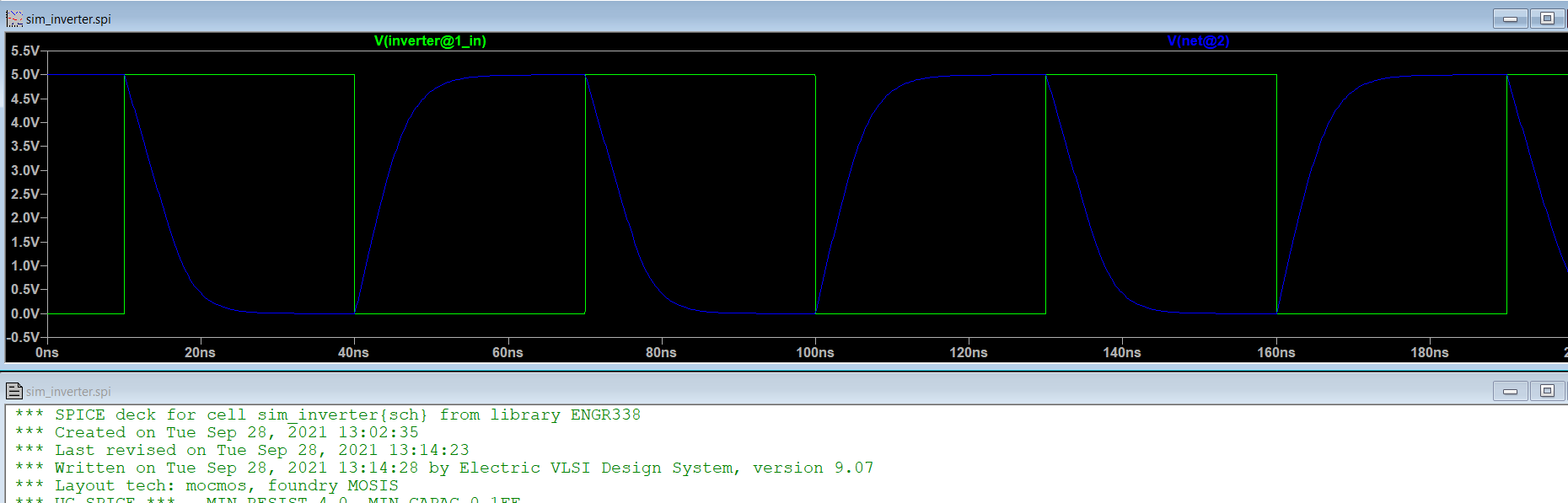Click the netlist document icon in lower window

(14, 391)
